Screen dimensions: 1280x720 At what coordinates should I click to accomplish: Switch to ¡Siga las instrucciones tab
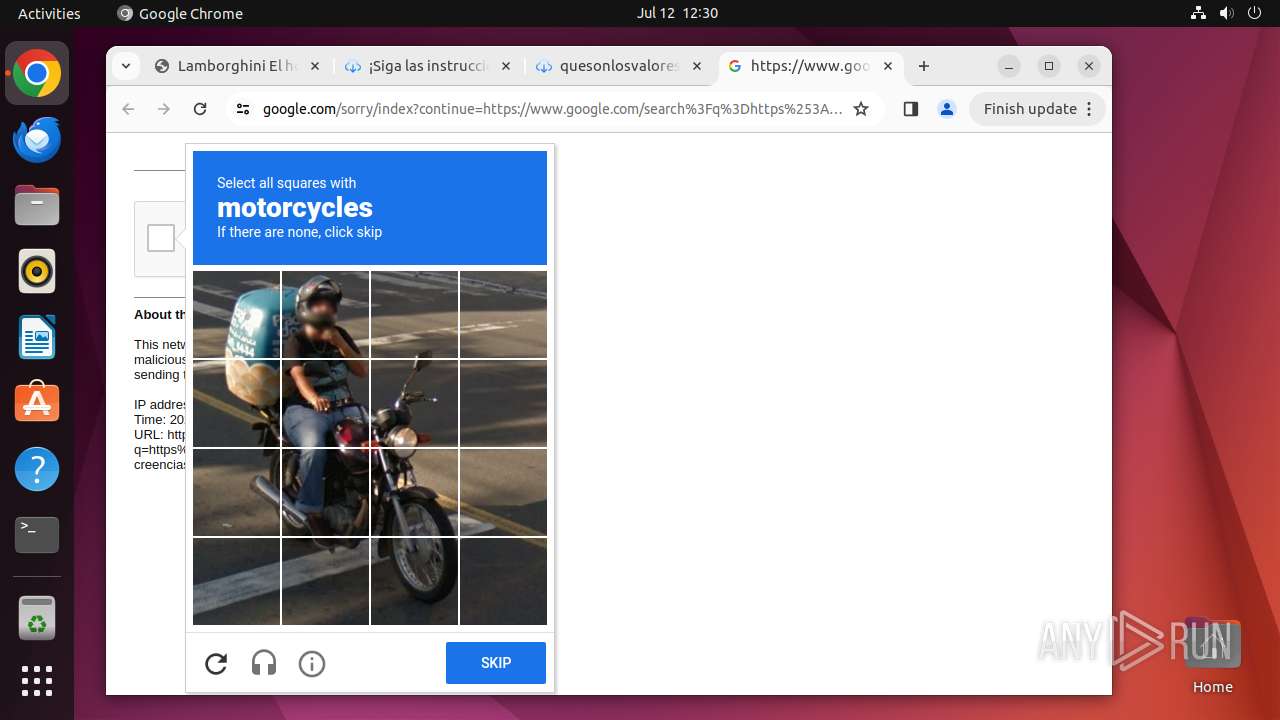click(427, 66)
